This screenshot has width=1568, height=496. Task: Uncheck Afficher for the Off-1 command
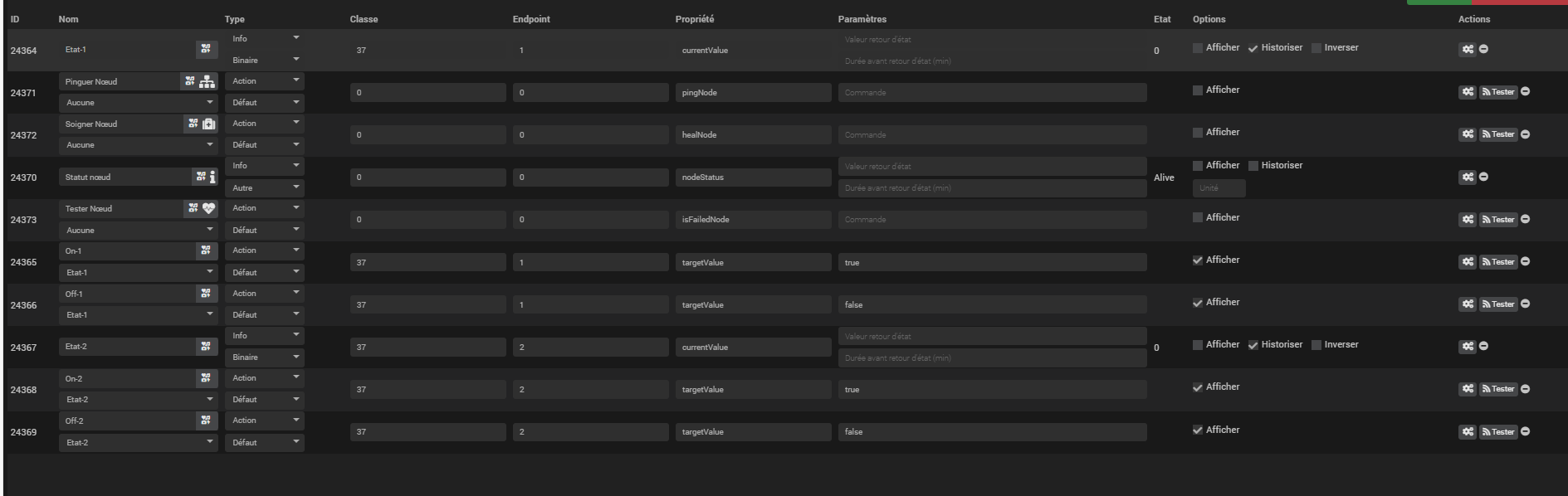point(1198,303)
